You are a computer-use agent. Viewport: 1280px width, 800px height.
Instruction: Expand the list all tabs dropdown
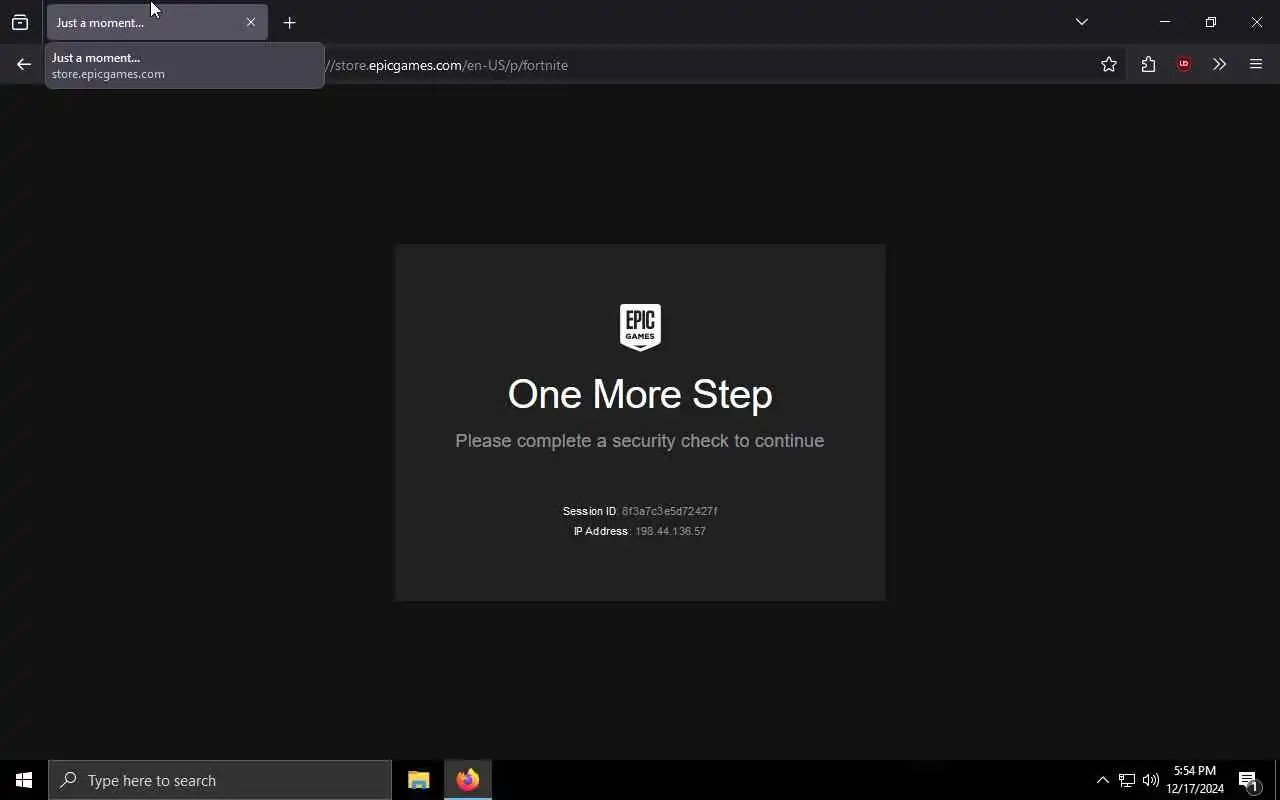(1082, 22)
